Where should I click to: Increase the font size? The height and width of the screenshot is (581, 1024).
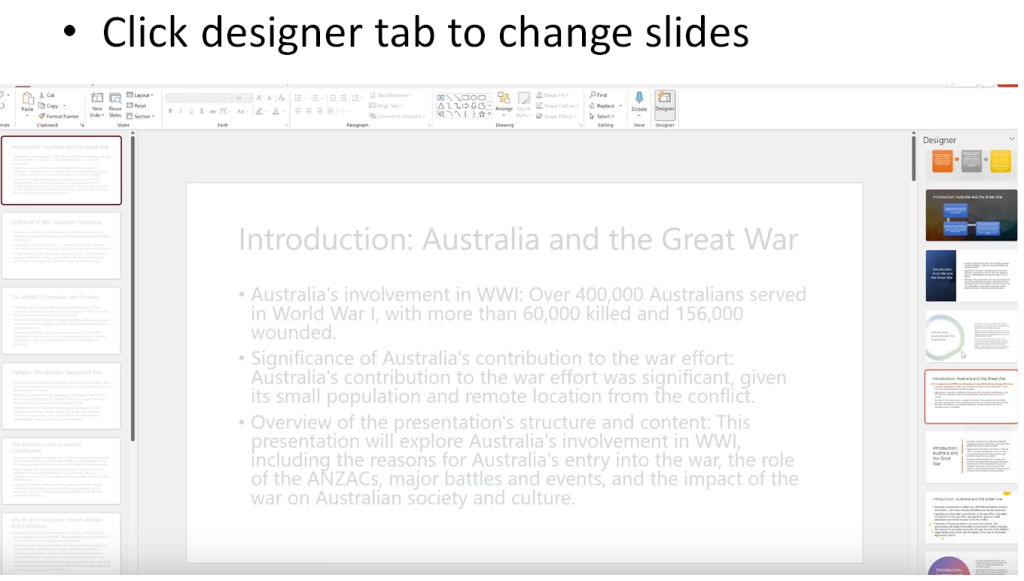click(x=259, y=98)
